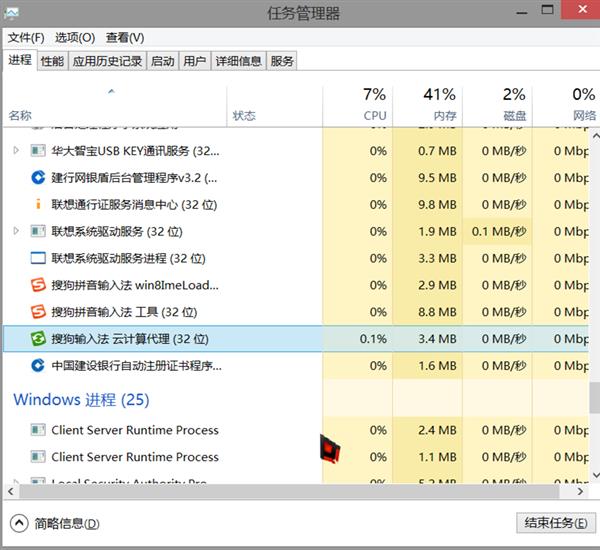600x550 pixels.
Task: Click the 8.8 MB memory value
Action: pyautogui.click(x=437, y=312)
